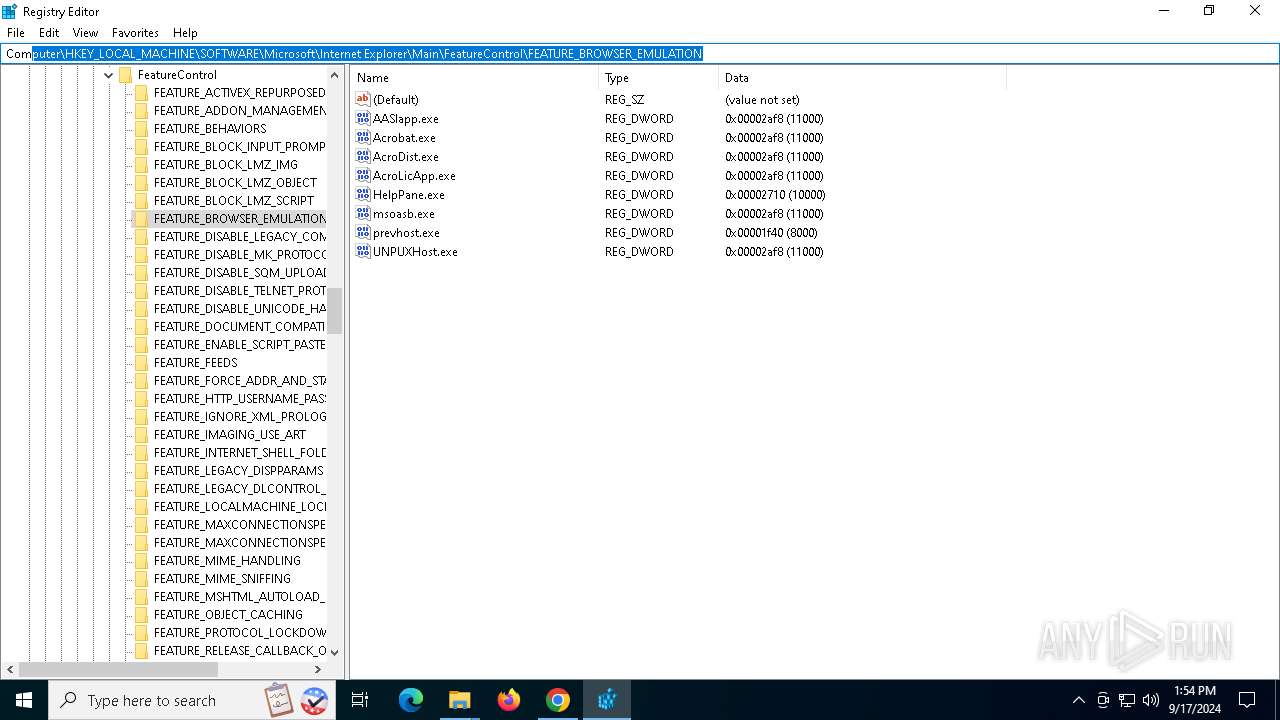This screenshot has height=720, width=1280.
Task: Open the Favorites menu
Action: (x=135, y=33)
